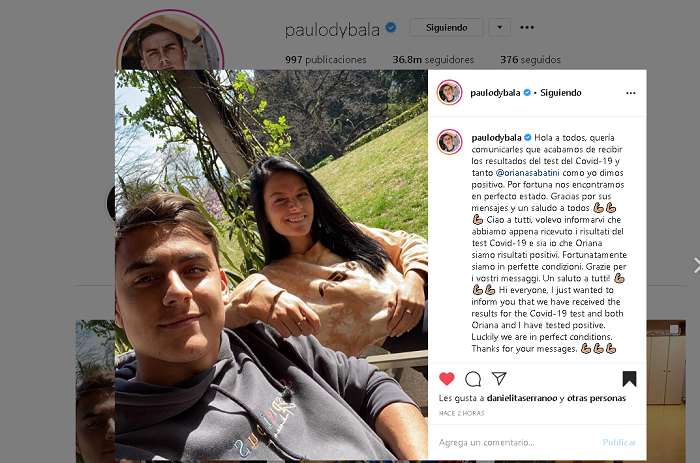Click the Agrega un comentario field
This screenshot has height=463, width=700.
513,442
